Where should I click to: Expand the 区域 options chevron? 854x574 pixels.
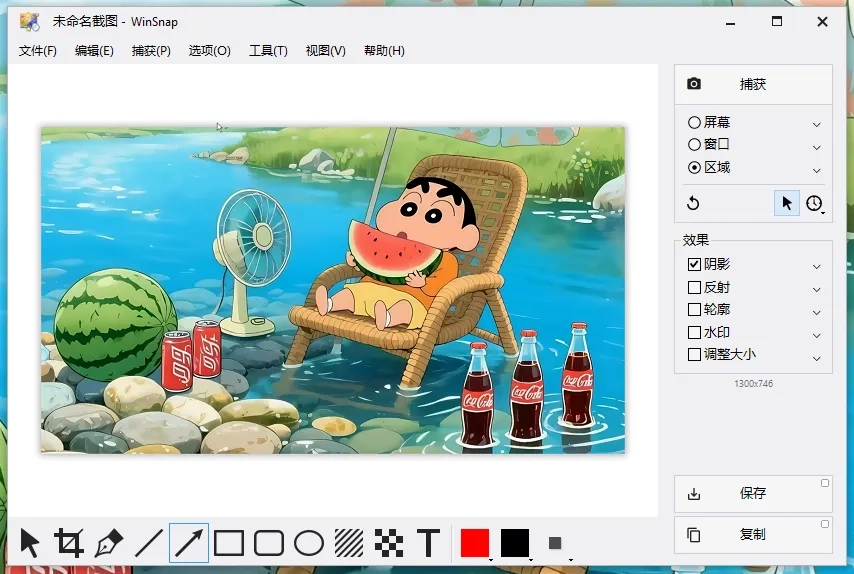(x=816, y=170)
